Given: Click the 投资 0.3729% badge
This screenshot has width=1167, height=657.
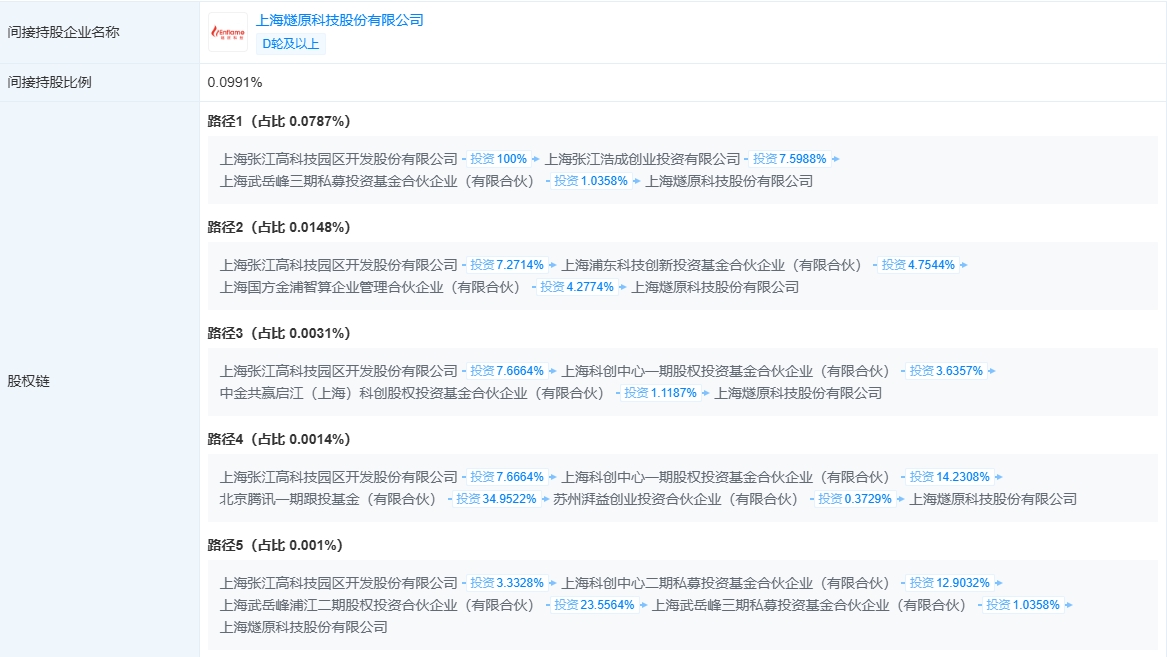Looking at the screenshot, I should (855, 500).
